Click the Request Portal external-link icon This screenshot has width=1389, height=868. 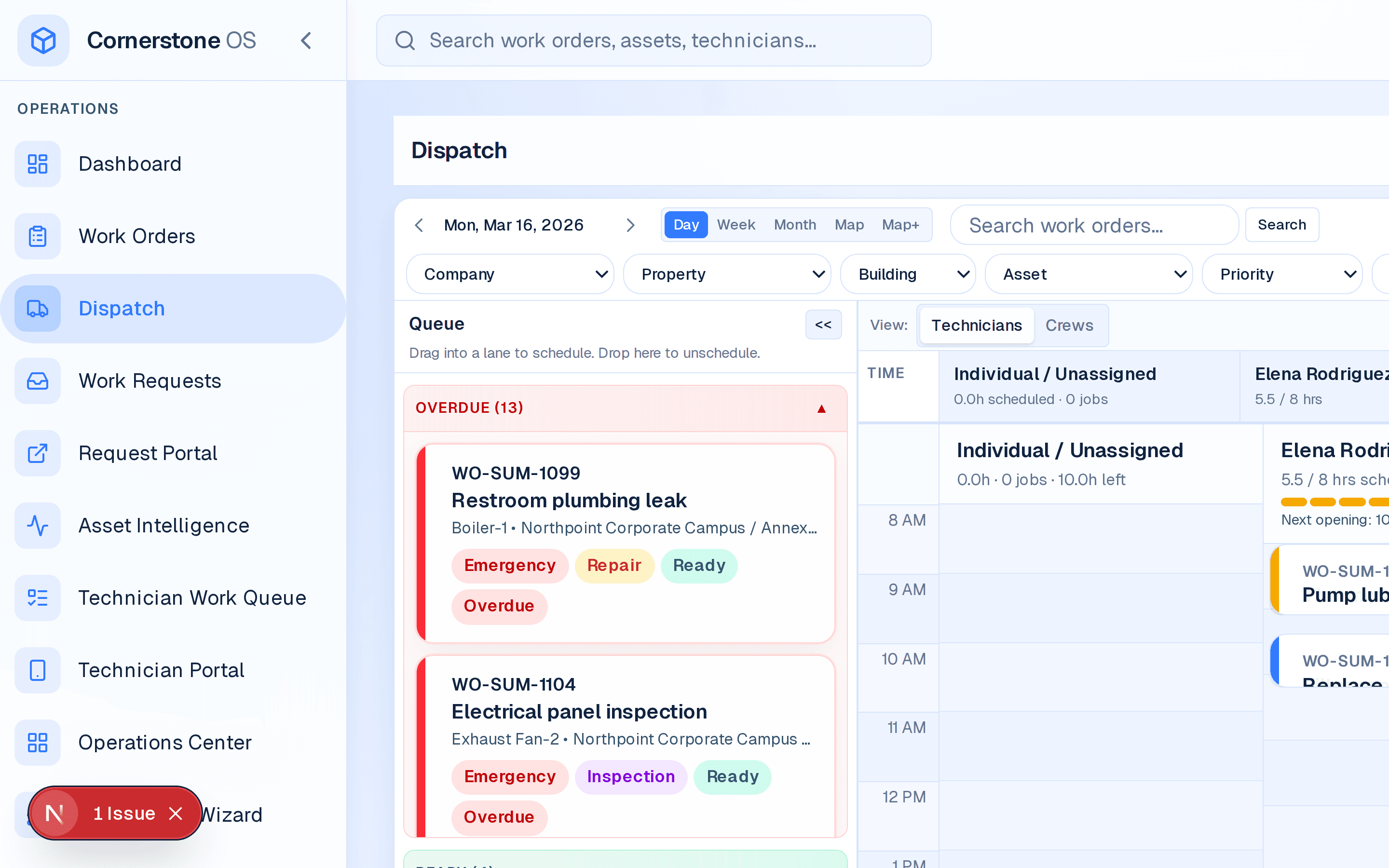tap(37, 453)
